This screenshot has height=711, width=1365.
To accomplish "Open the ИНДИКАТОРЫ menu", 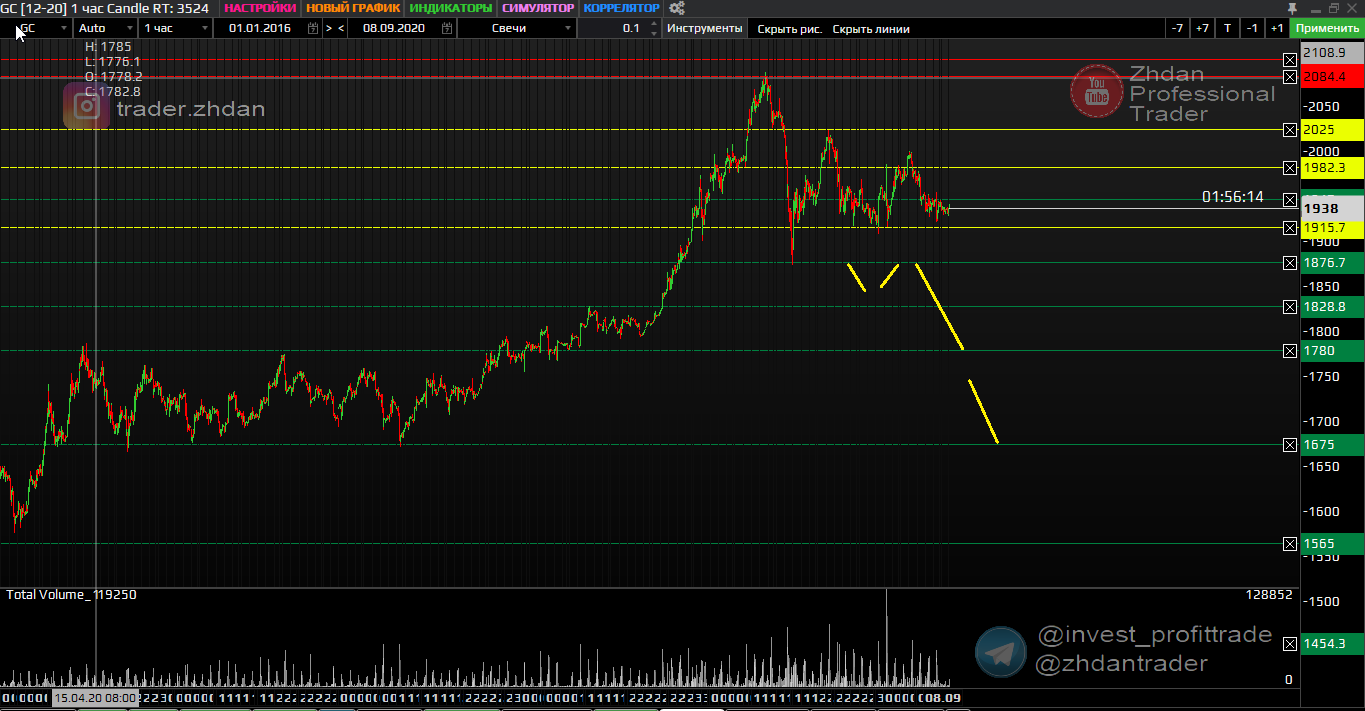I will click(x=451, y=8).
